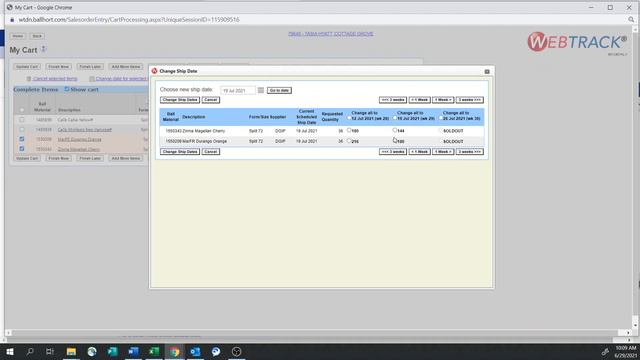This screenshot has width=640, height=360.
Task: Click Cancel selected items link
Action: point(55,79)
